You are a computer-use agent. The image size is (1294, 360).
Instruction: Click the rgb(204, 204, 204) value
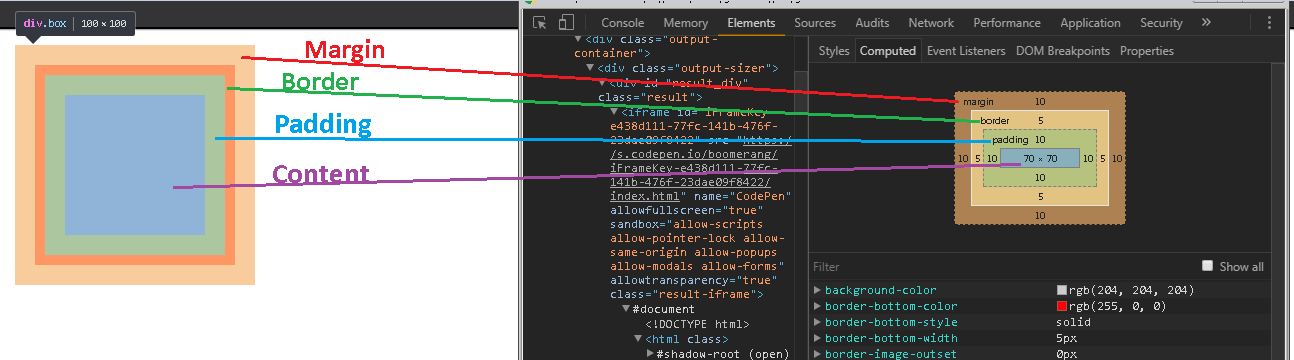[1131, 290]
